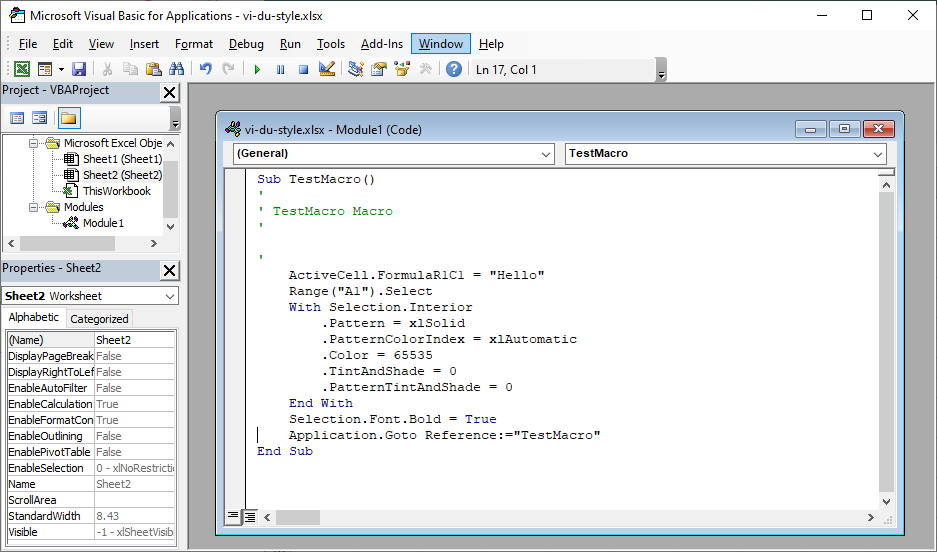This screenshot has height=552, width=937.
Task: Save the workbook with the floppy icon
Action: point(79,69)
